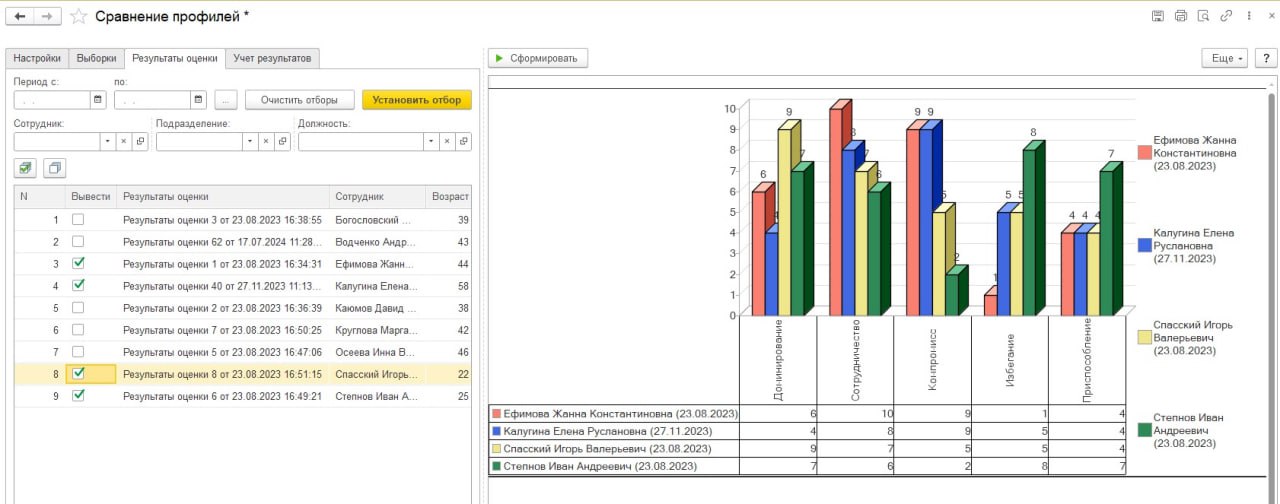The width and height of the screenshot is (1280, 504).
Task: Click the uncheck all rows icon
Action: 55,167
